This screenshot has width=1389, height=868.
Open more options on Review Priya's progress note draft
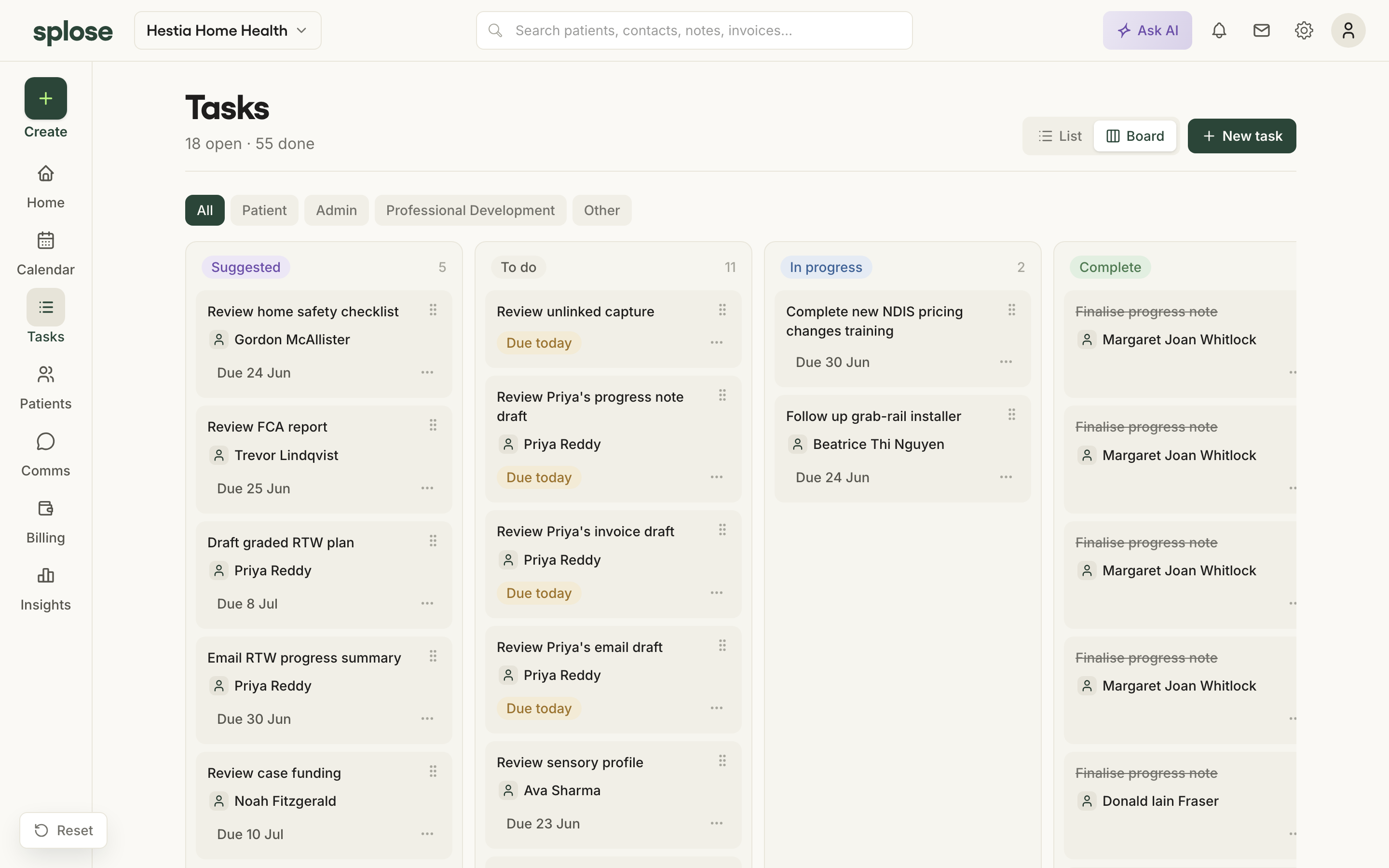click(x=717, y=477)
